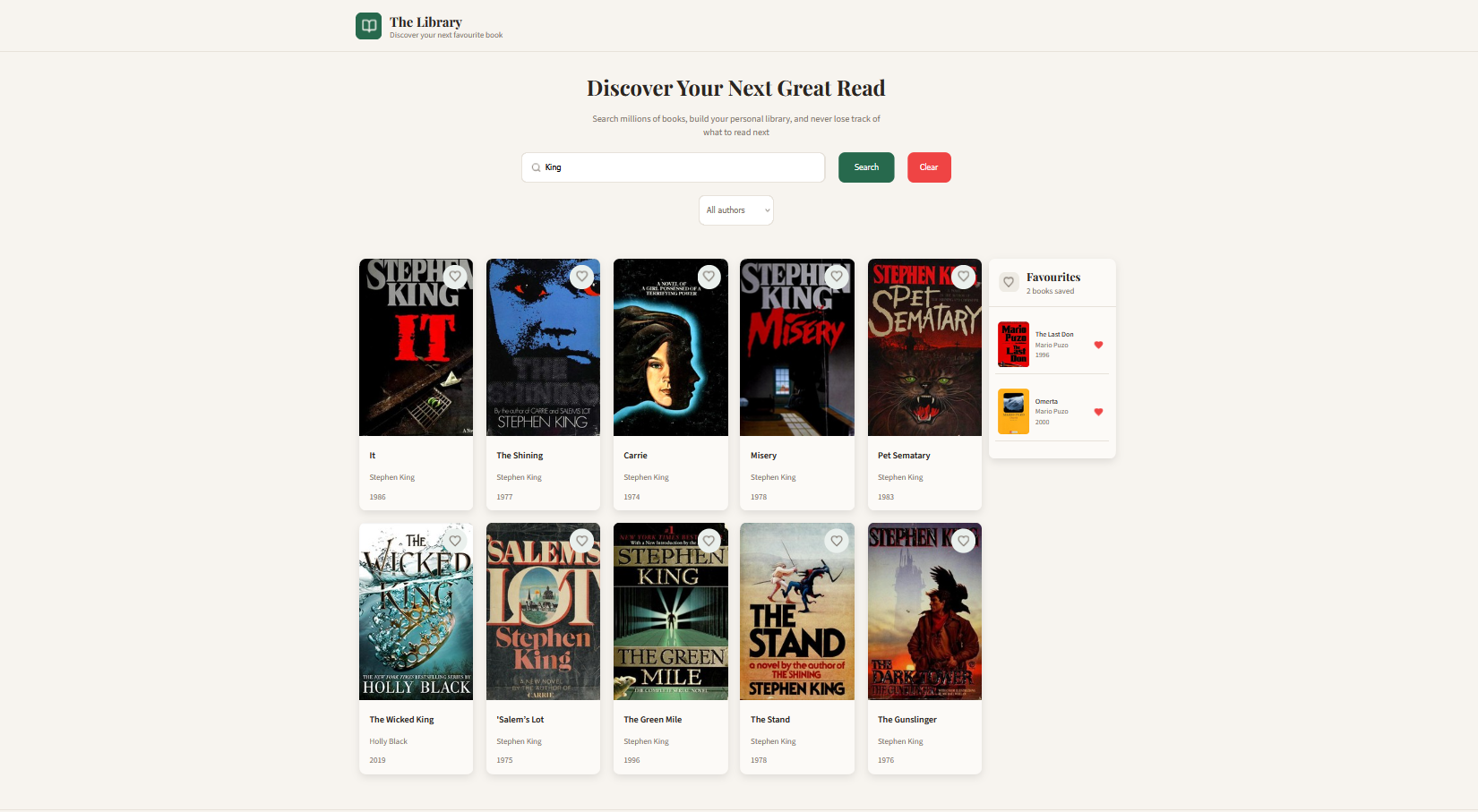Click the search magnifier icon in field
Viewport: 1478px width, 812px height.
coord(536,167)
